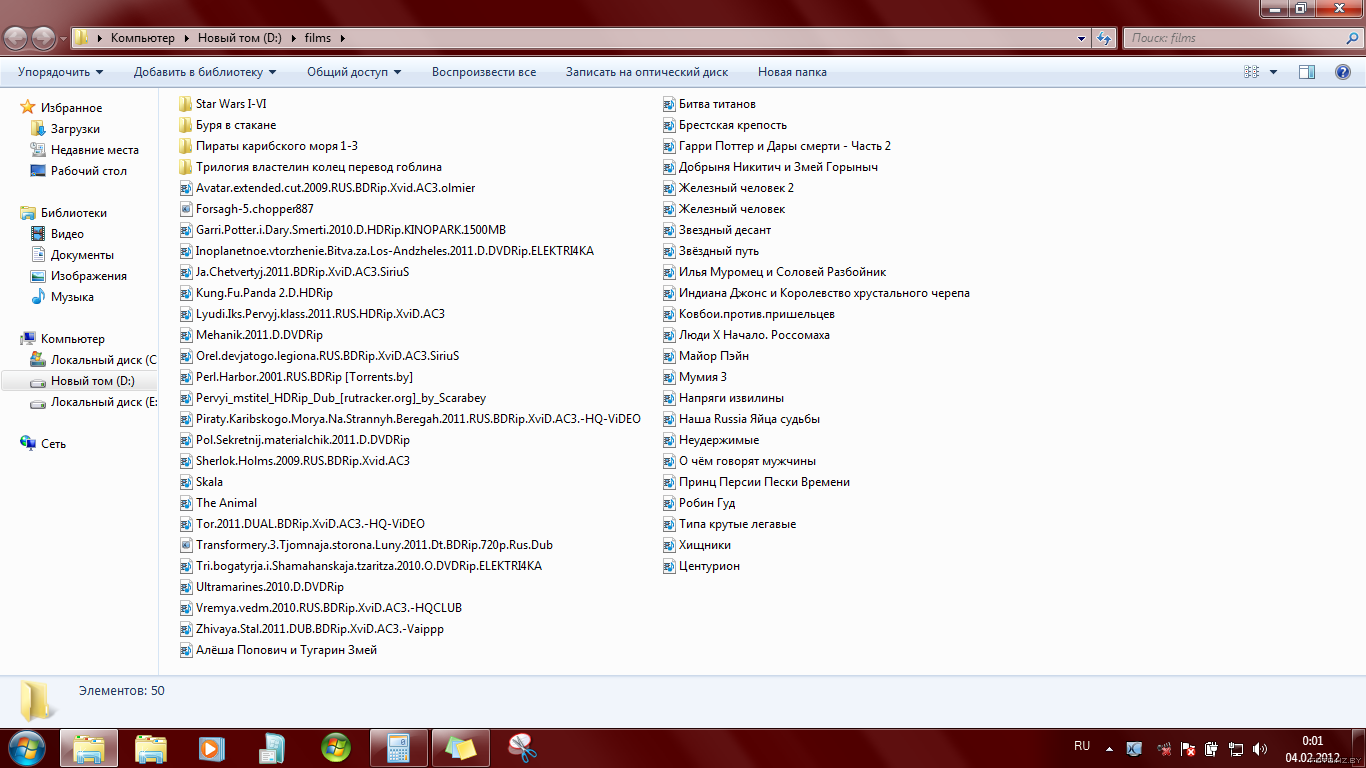Click the second Explorer taskbar button
Image resolution: width=1366 pixels, height=768 pixels.
[x=150, y=747]
